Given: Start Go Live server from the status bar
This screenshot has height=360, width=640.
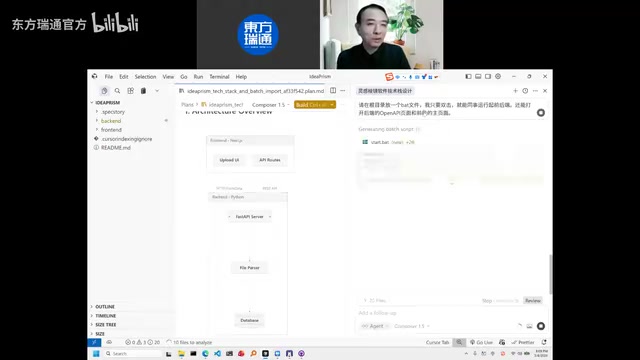Looking at the screenshot, I should tap(481, 342).
